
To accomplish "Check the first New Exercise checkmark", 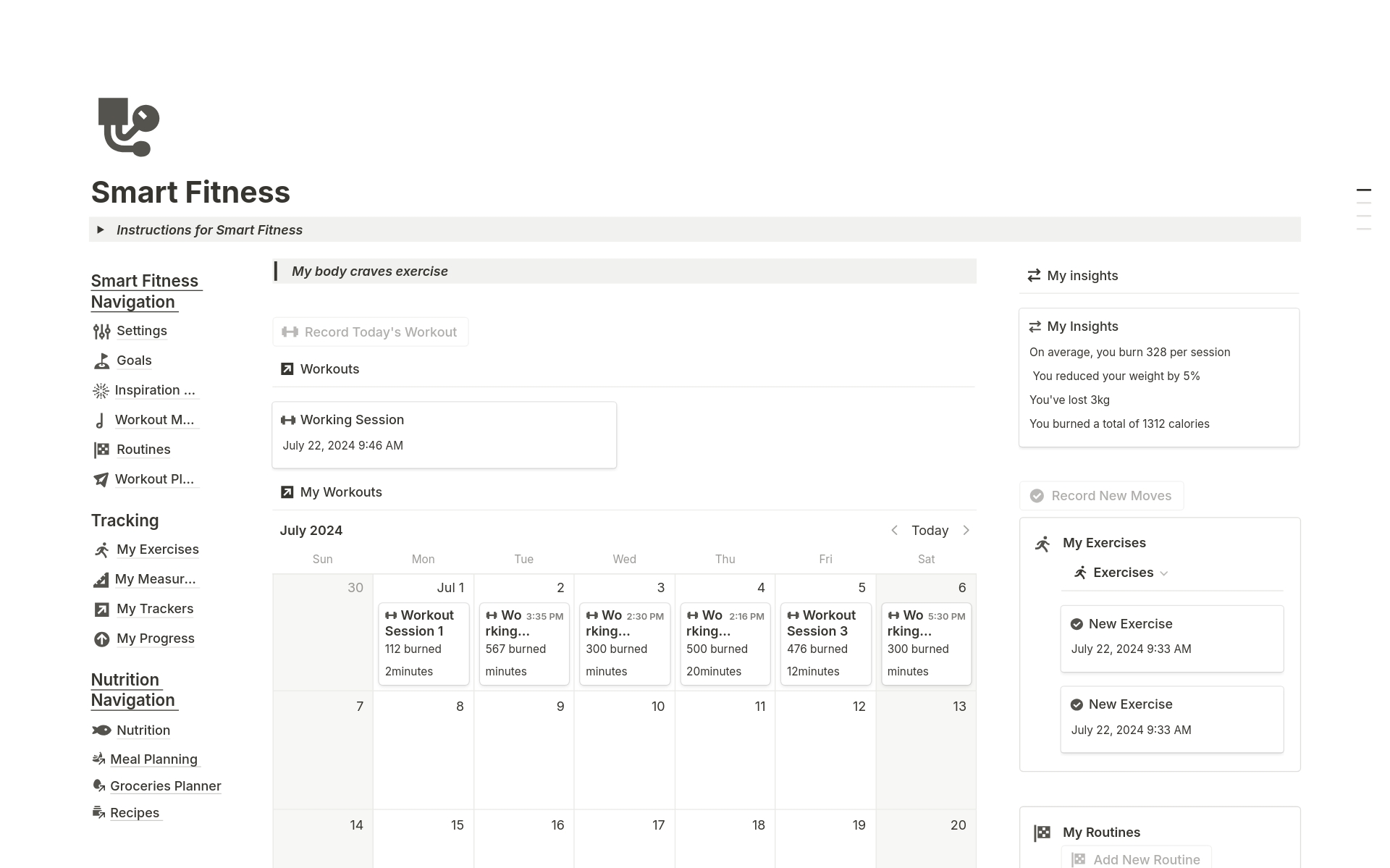I will (x=1077, y=624).
